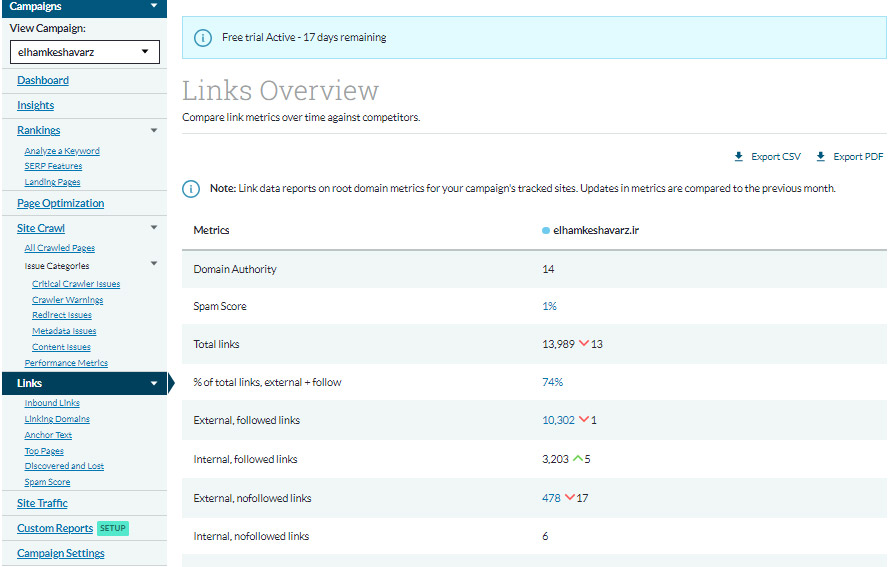
Task: Open the Dashboard menu item
Action: 43,80
